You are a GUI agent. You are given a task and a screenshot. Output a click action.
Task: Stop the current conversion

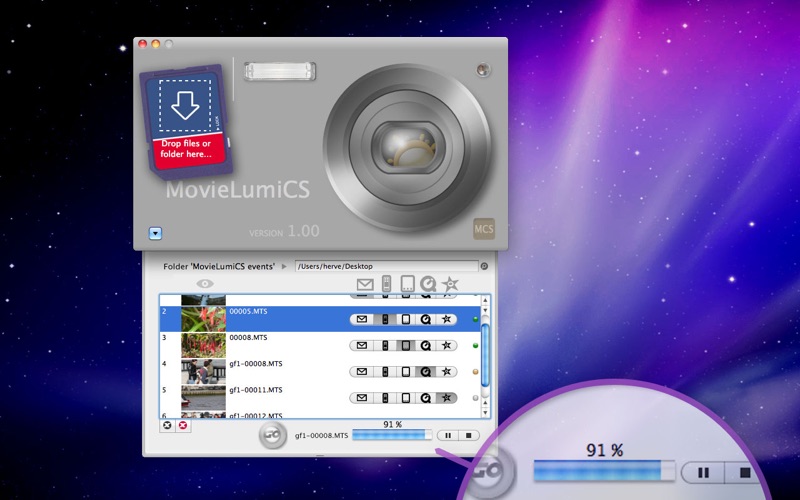(x=468, y=435)
